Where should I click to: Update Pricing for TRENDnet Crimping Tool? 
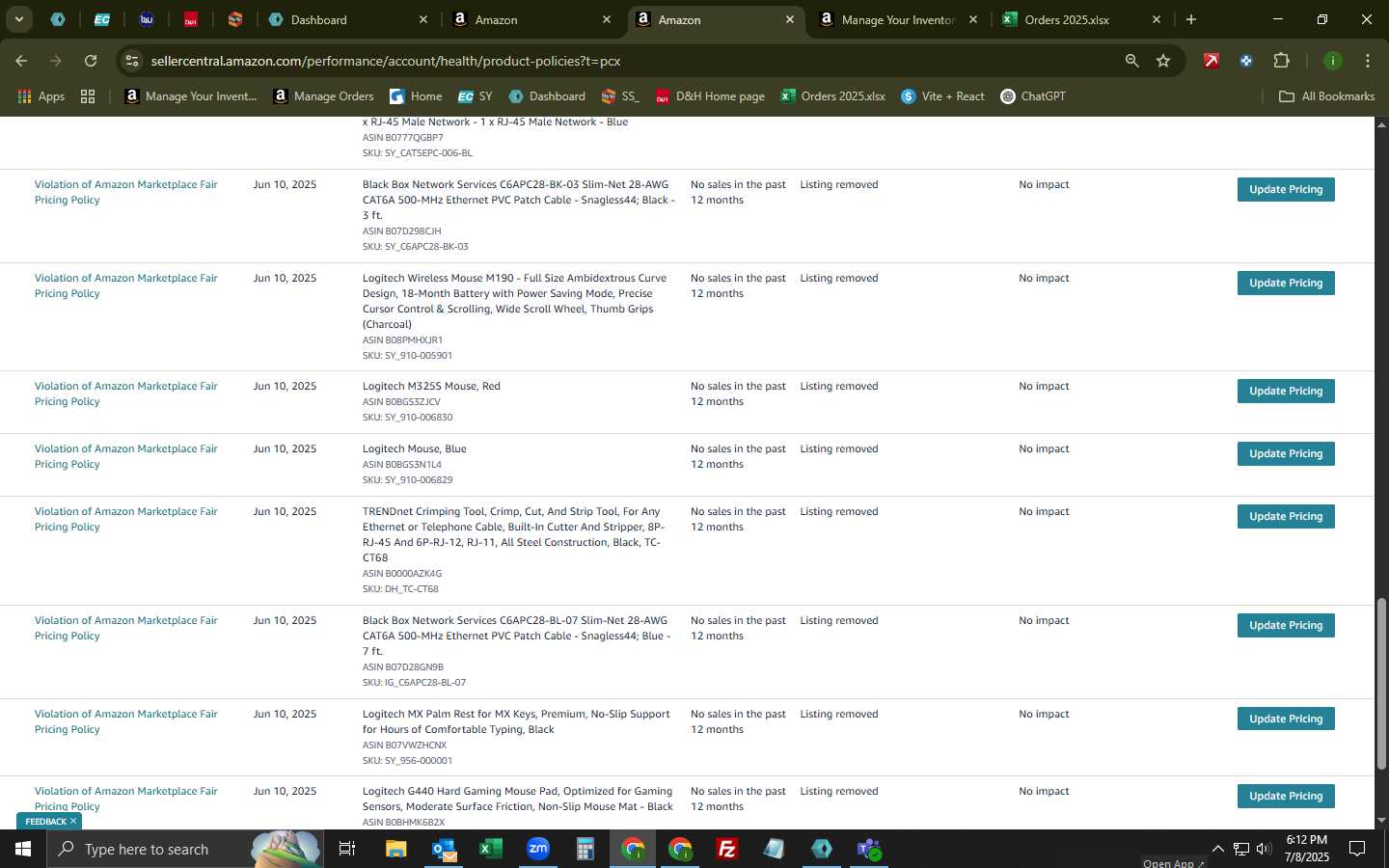1286,516
